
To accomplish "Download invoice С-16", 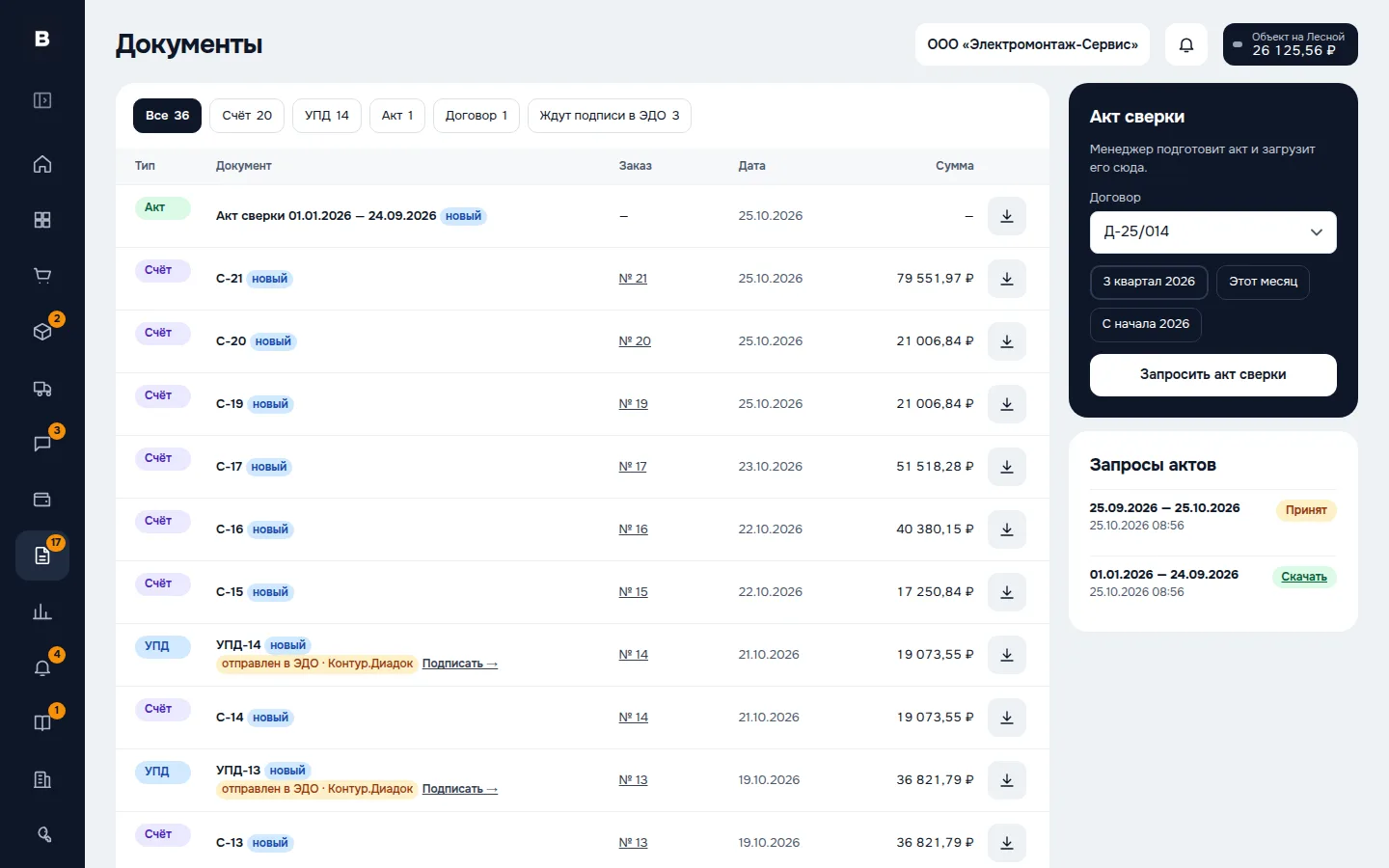I will point(1007,529).
